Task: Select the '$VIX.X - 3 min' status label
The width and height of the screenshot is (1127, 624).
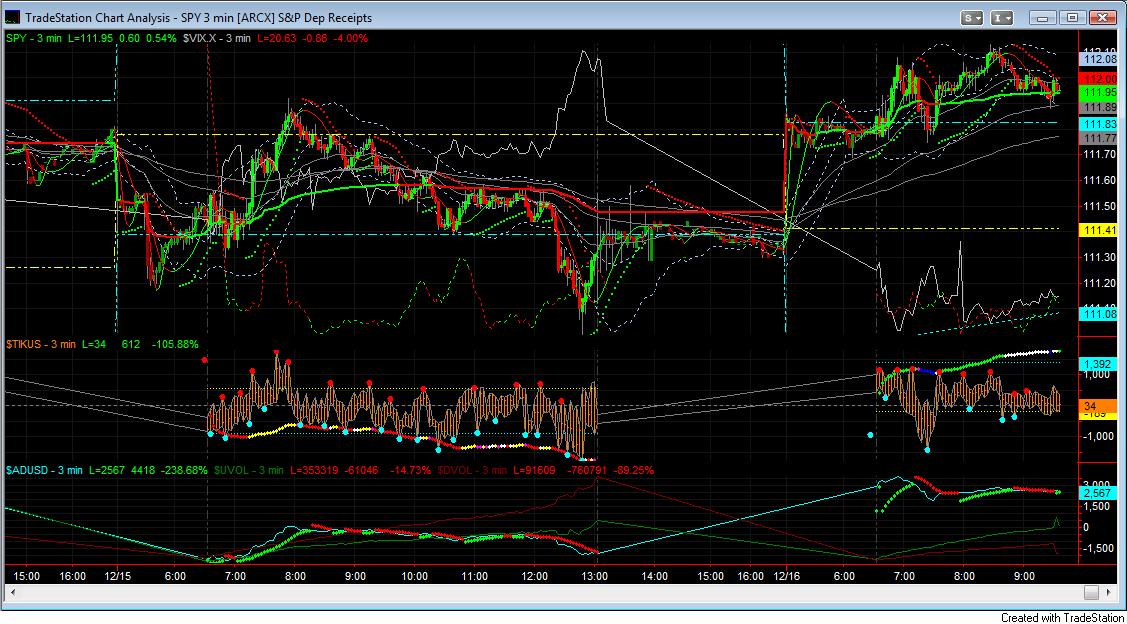Action: [216, 38]
